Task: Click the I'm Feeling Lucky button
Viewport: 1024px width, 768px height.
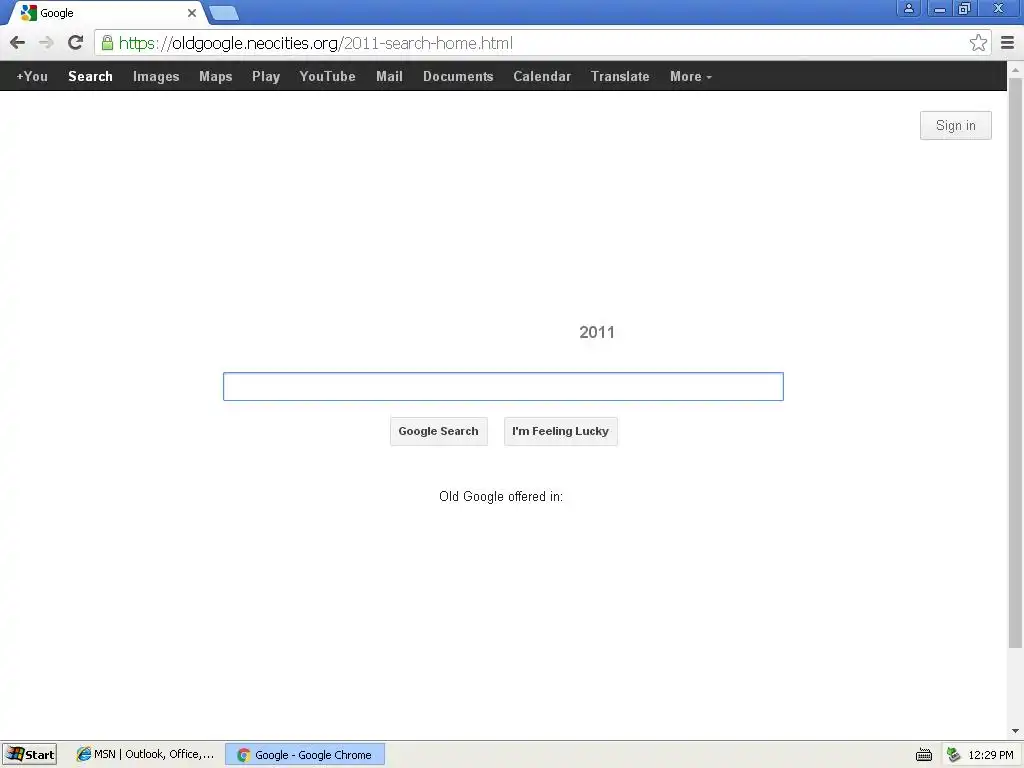Action: pyautogui.click(x=560, y=431)
